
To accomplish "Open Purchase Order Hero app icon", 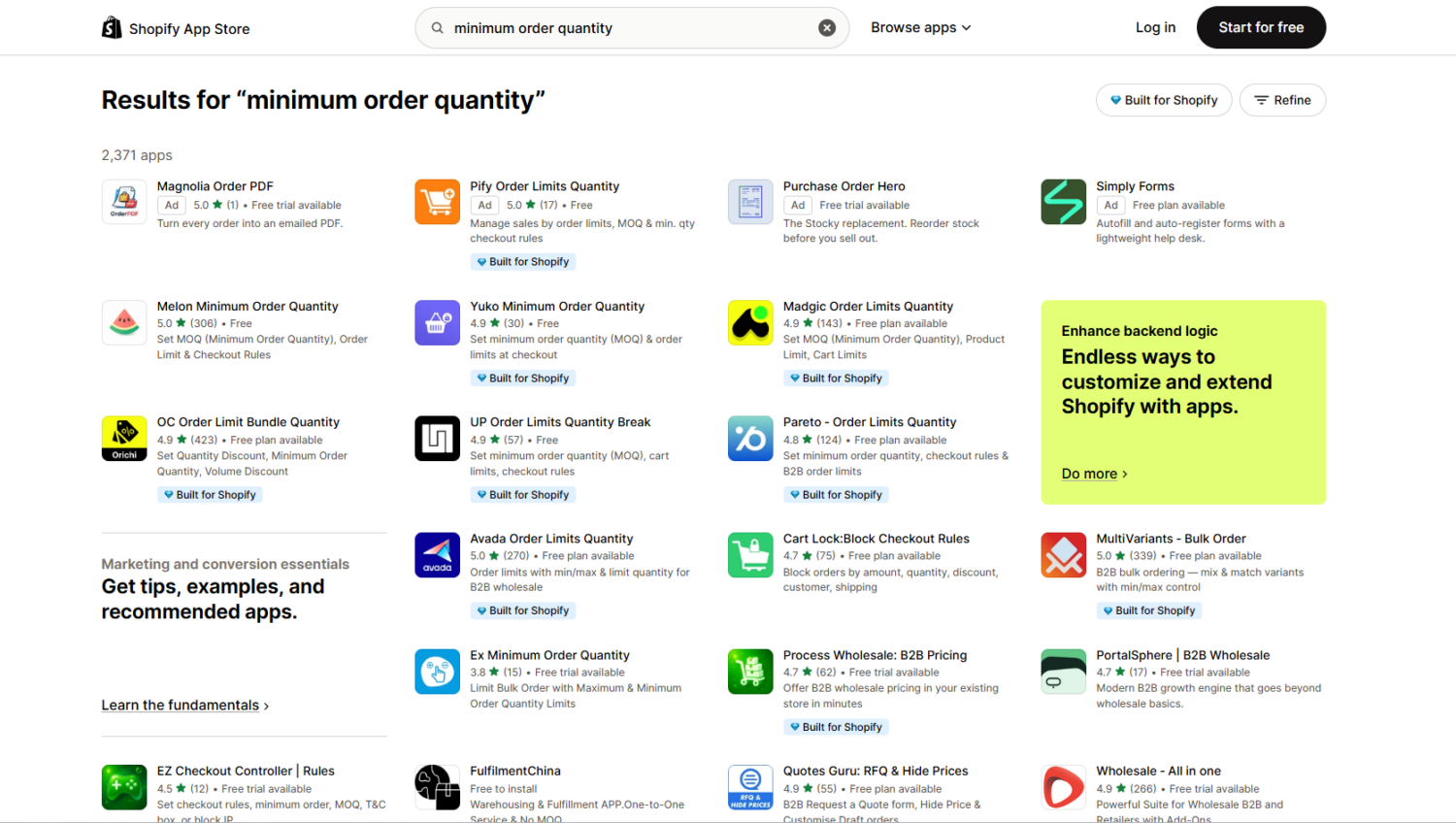I will pyautogui.click(x=750, y=202).
